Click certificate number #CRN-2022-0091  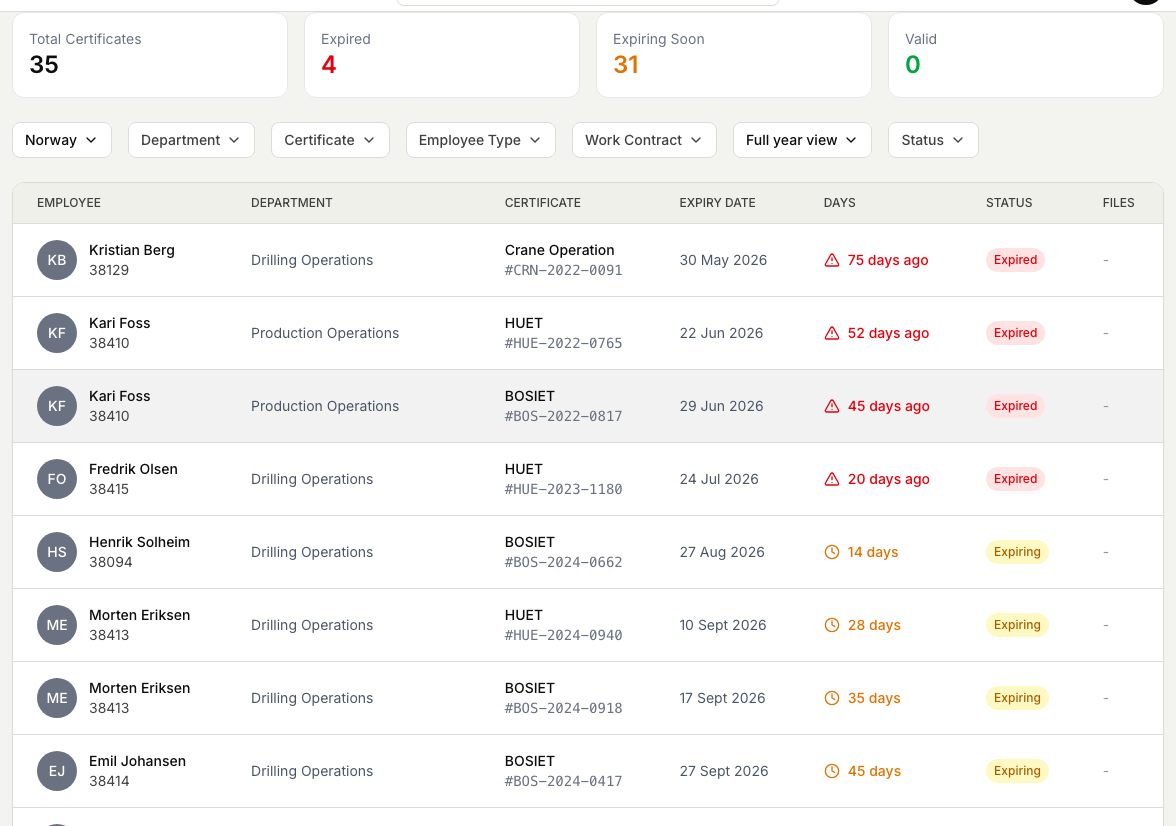(563, 270)
